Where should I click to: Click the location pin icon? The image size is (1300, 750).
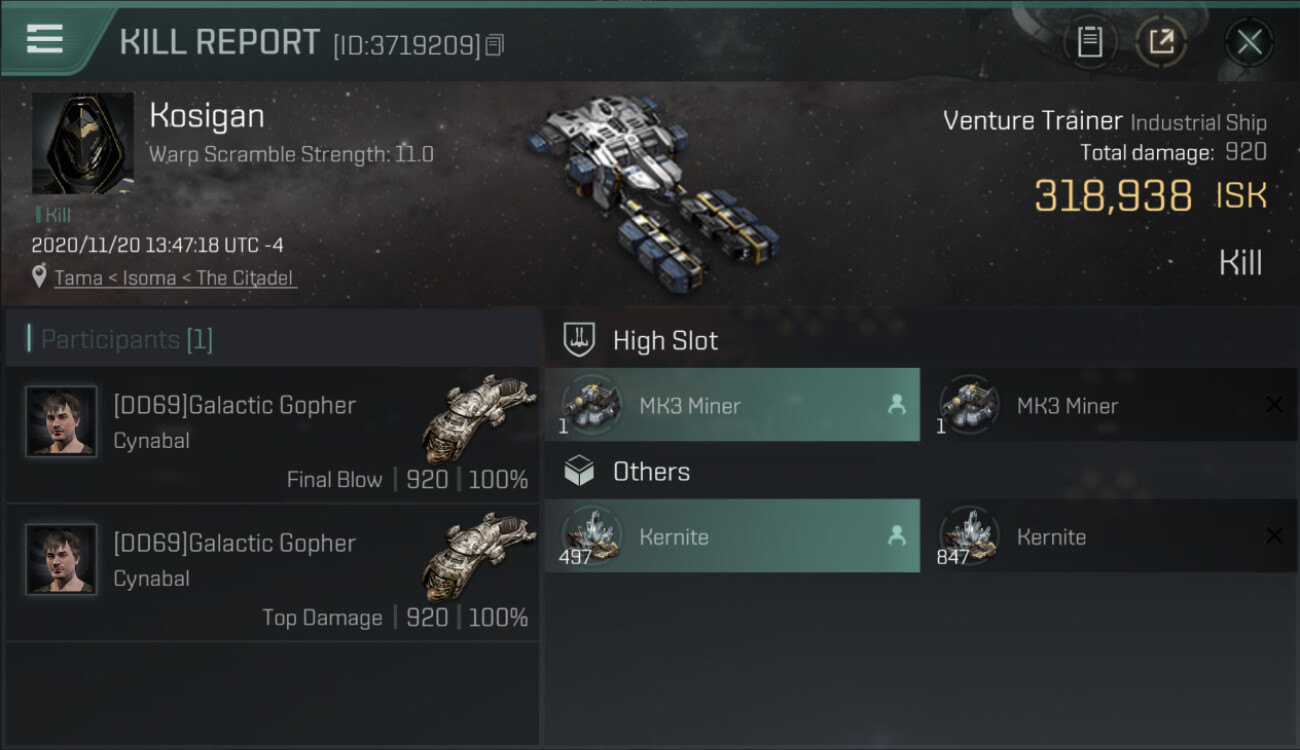[x=39, y=277]
